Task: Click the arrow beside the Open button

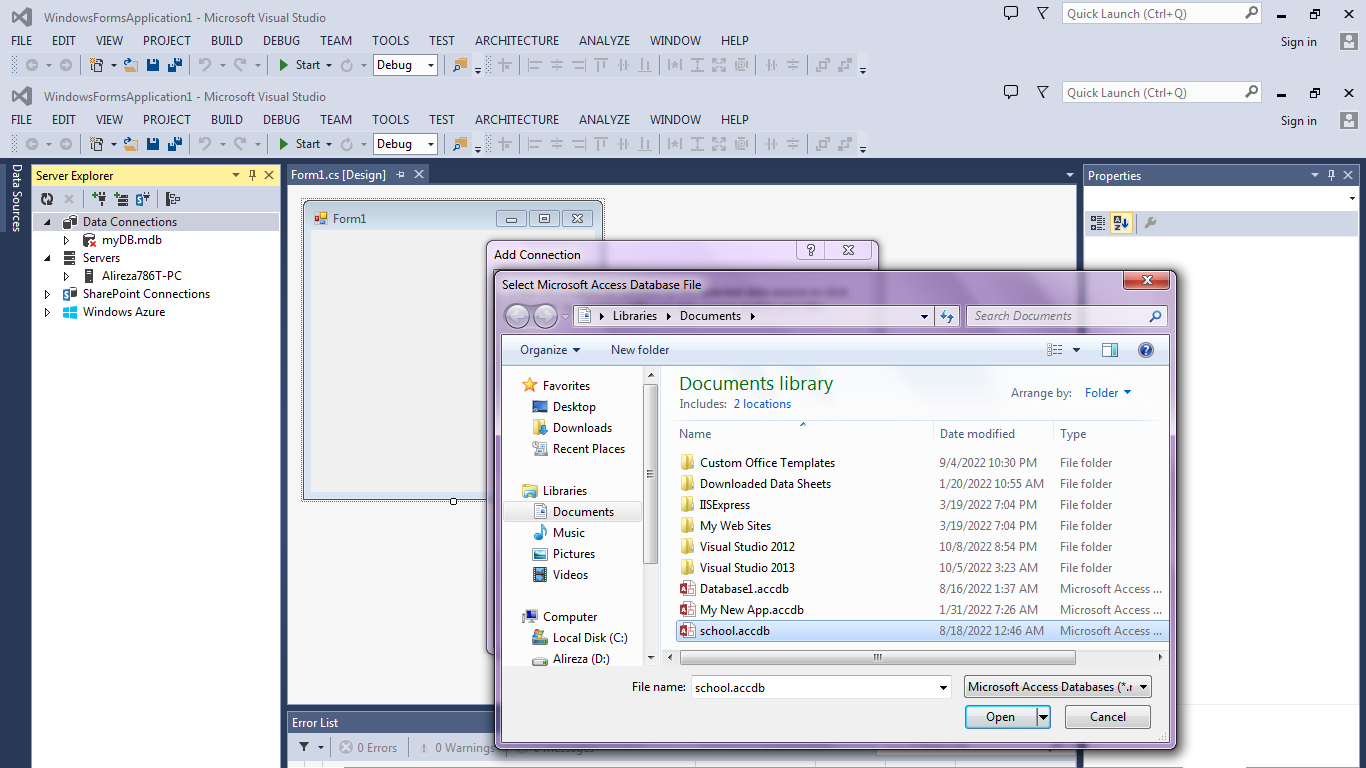Action: click(x=1043, y=717)
